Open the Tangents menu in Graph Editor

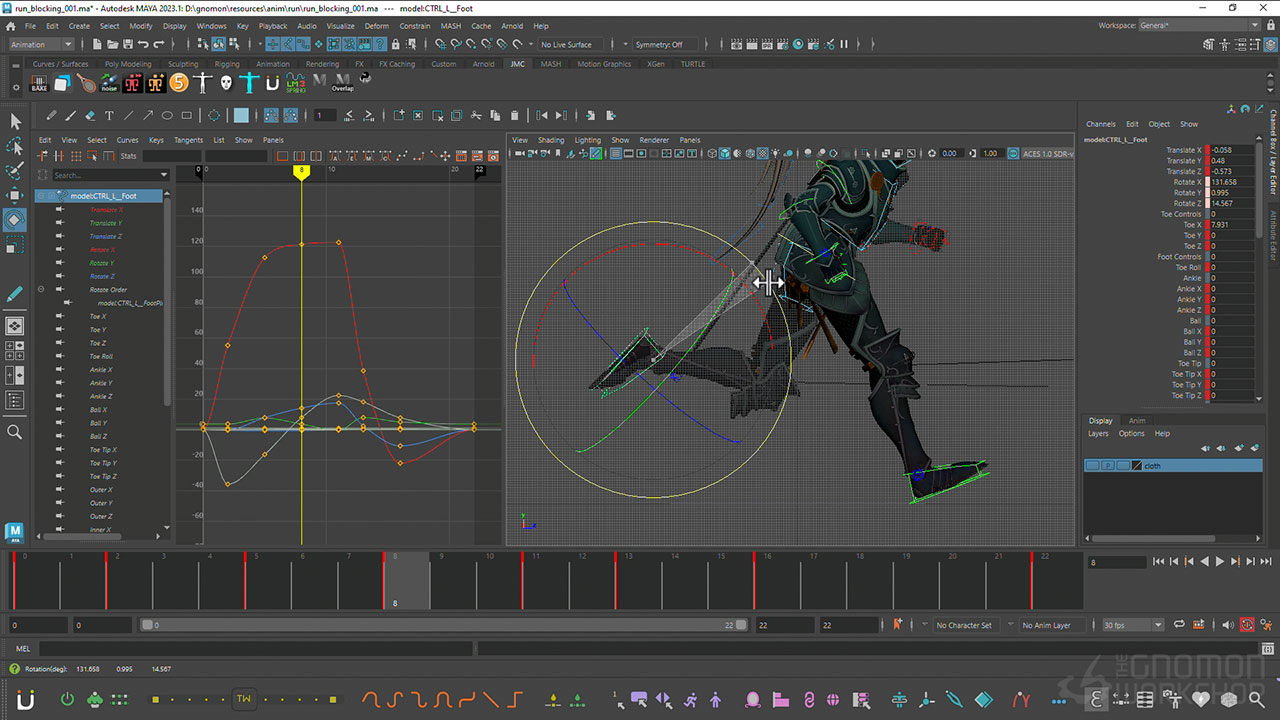click(188, 140)
